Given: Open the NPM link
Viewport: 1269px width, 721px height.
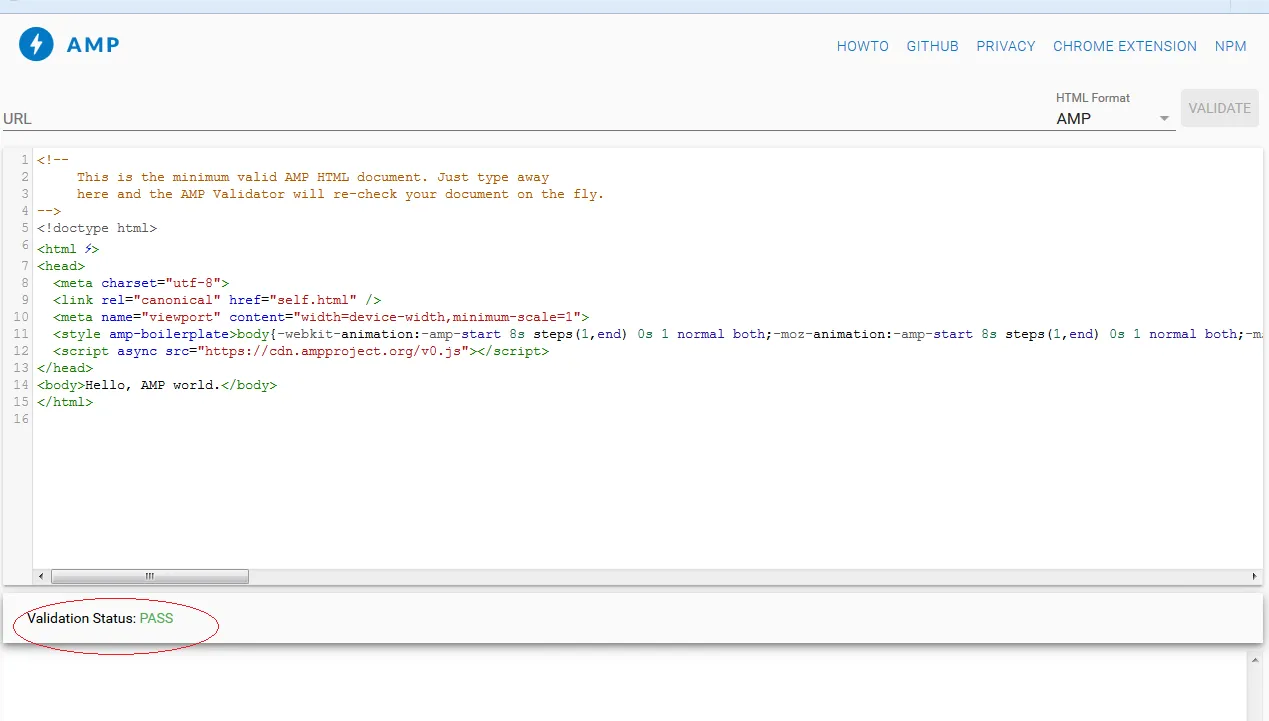Looking at the screenshot, I should tap(1230, 46).
